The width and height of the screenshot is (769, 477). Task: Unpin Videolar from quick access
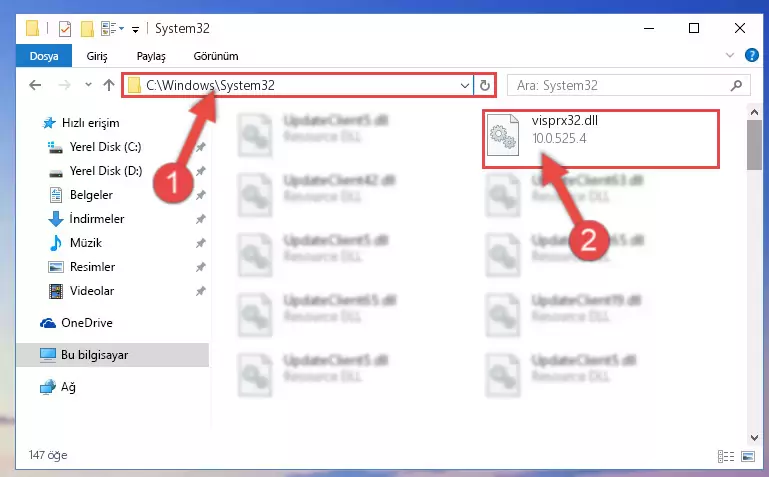tap(201, 291)
